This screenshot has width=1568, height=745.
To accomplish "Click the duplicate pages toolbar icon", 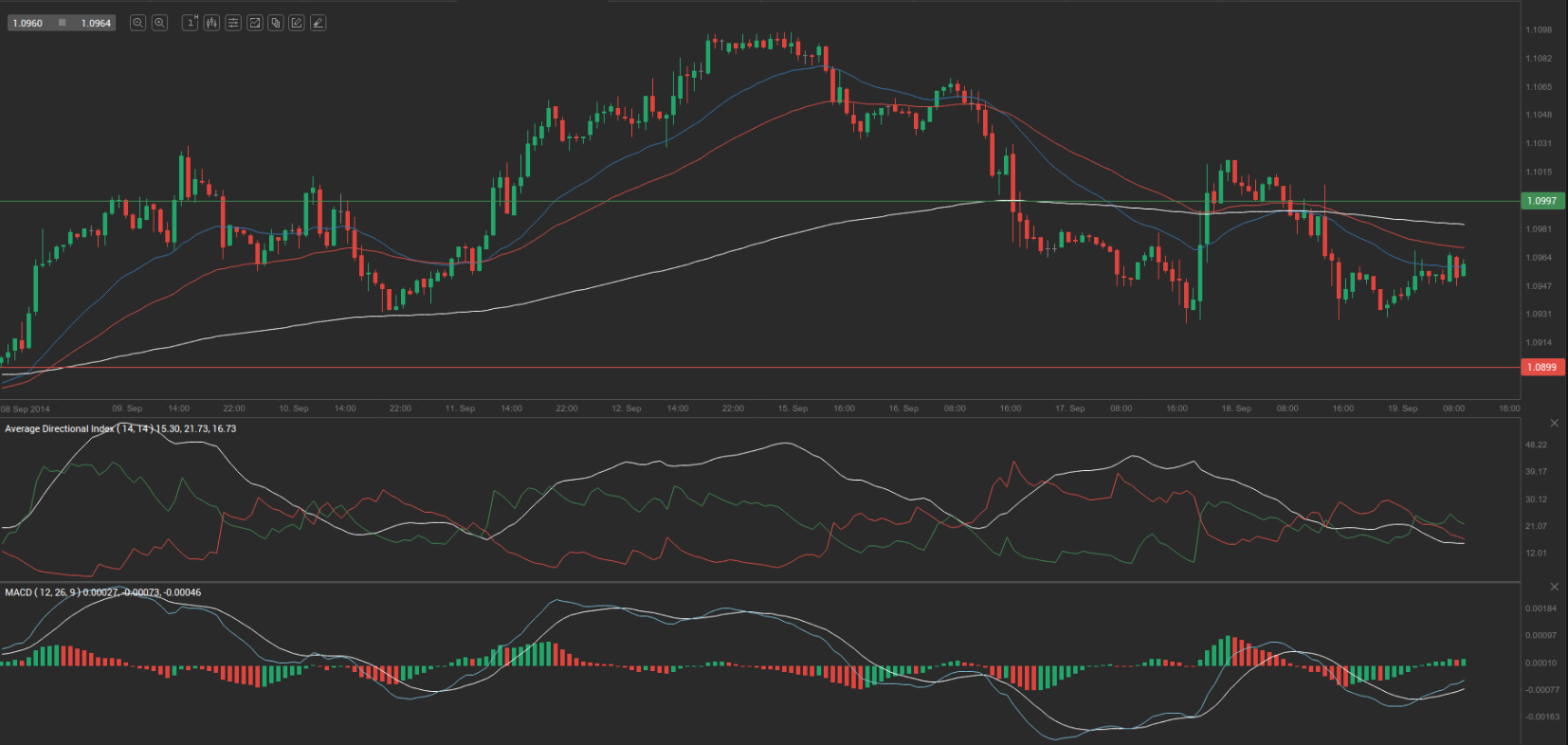I will [x=275, y=23].
